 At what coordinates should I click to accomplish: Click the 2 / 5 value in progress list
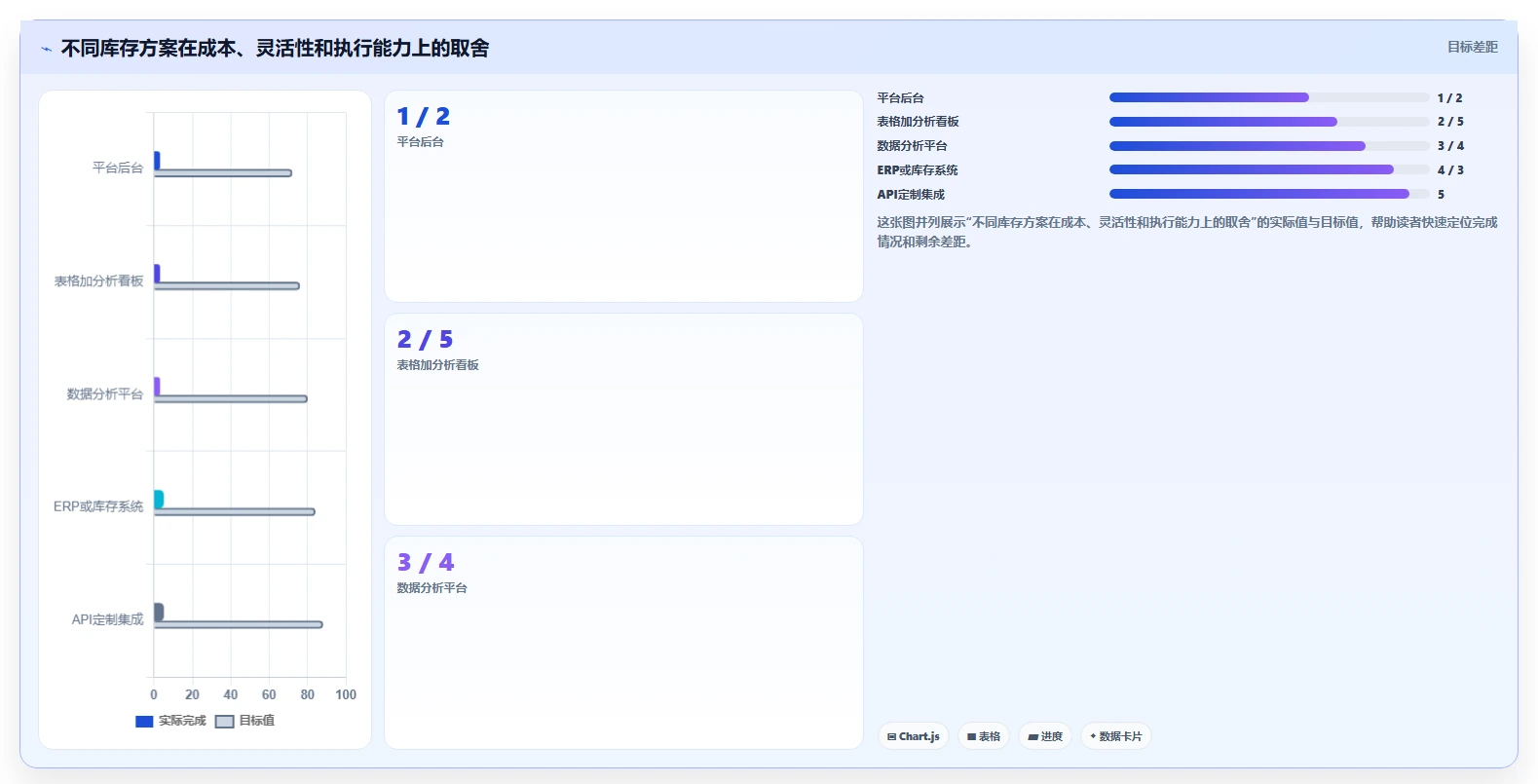click(x=1450, y=122)
